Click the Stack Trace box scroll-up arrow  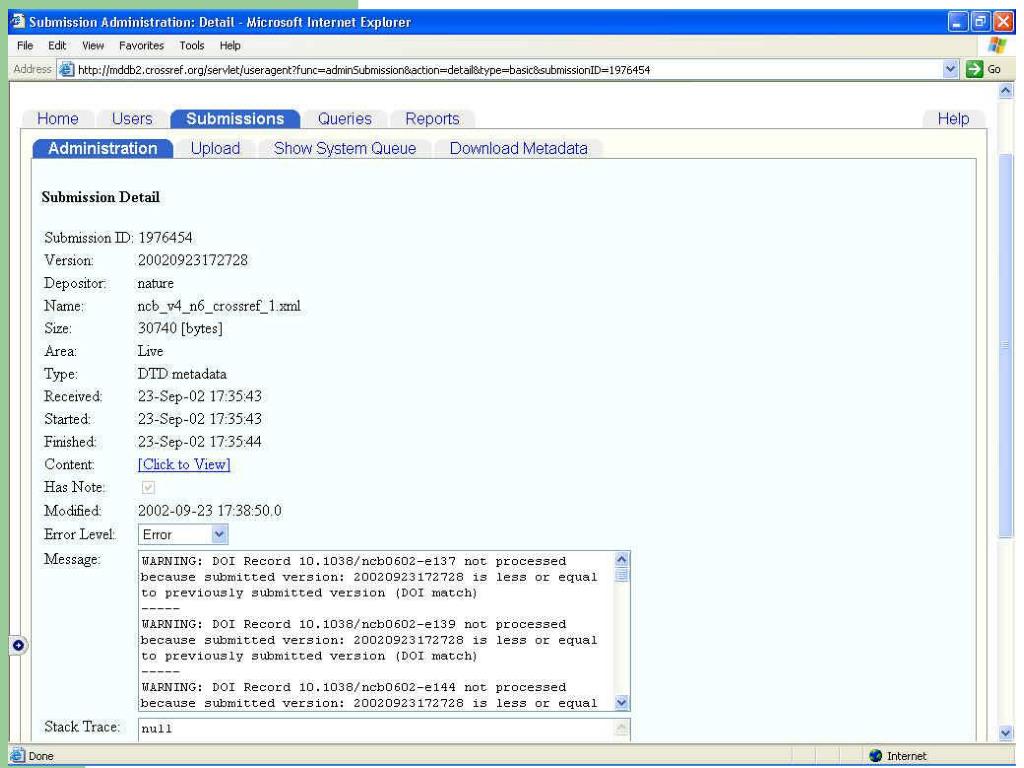(622, 727)
